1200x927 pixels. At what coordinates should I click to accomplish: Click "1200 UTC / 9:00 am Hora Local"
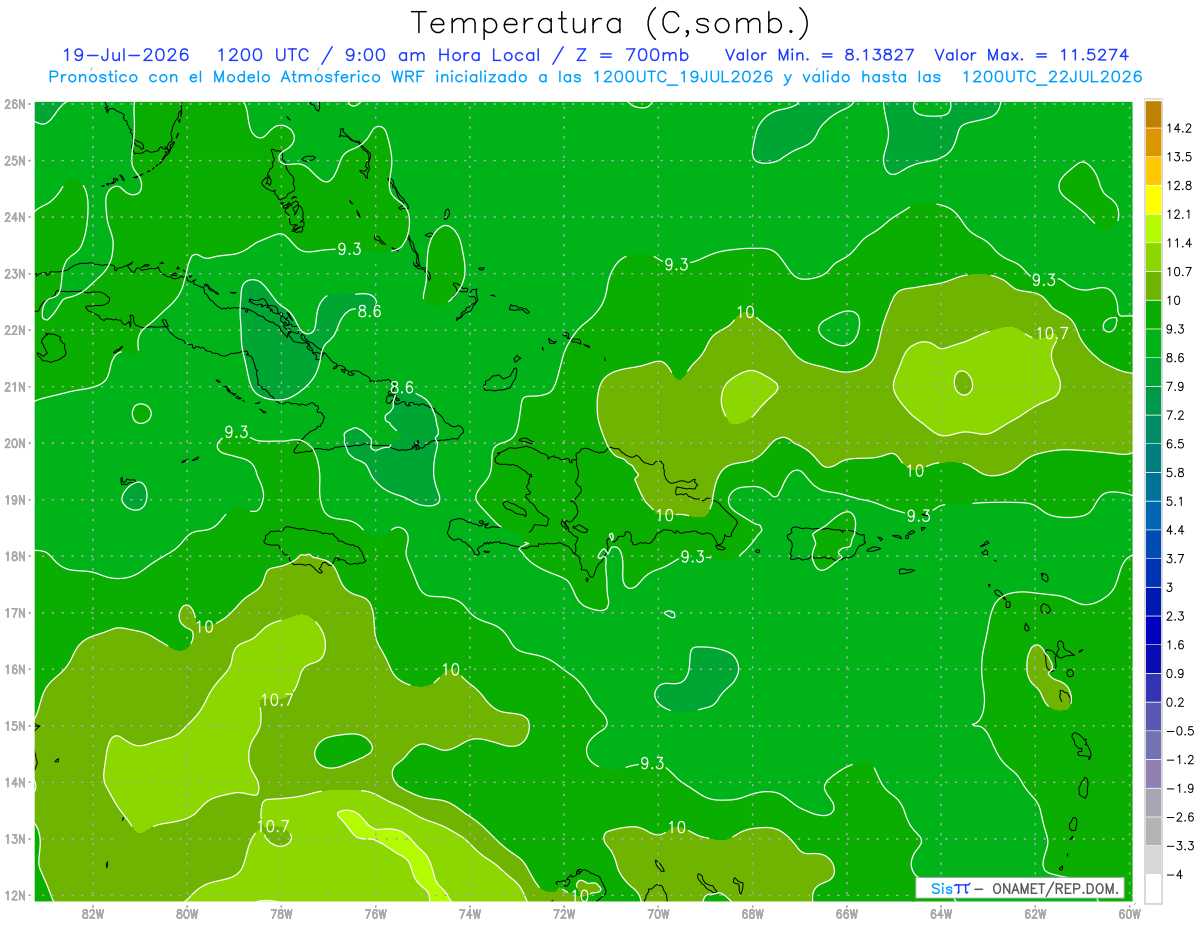(x=378, y=55)
